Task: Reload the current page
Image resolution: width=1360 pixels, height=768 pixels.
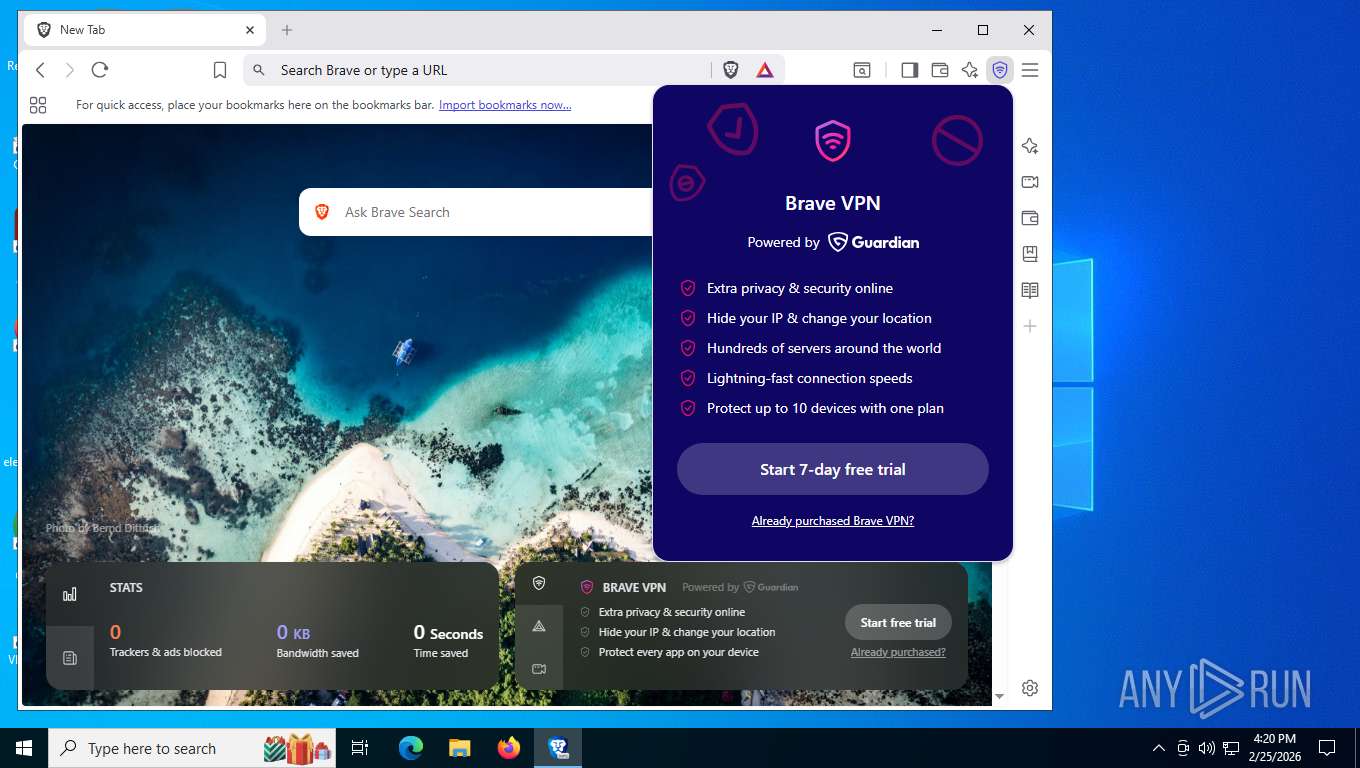Action: tap(100, 70)
